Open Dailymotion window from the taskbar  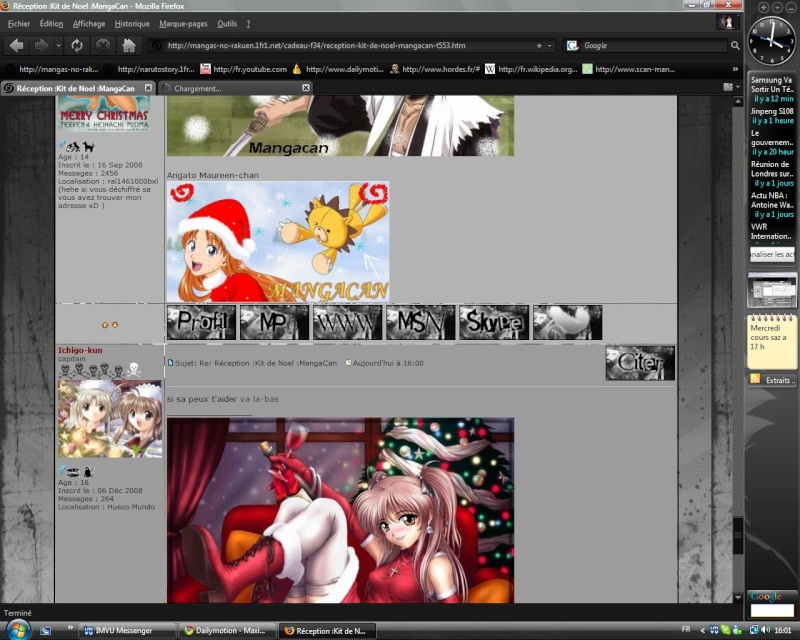click(x=227, y=631)
